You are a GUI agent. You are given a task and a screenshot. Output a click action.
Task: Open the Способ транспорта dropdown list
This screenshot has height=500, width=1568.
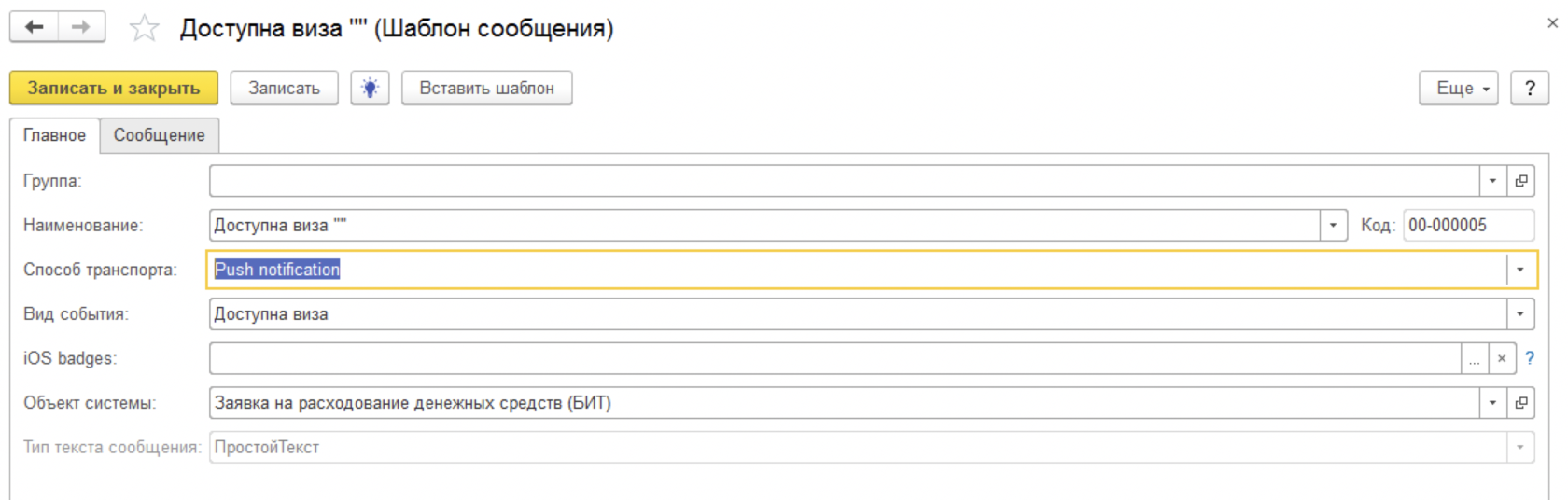(x=1520, y=270)
